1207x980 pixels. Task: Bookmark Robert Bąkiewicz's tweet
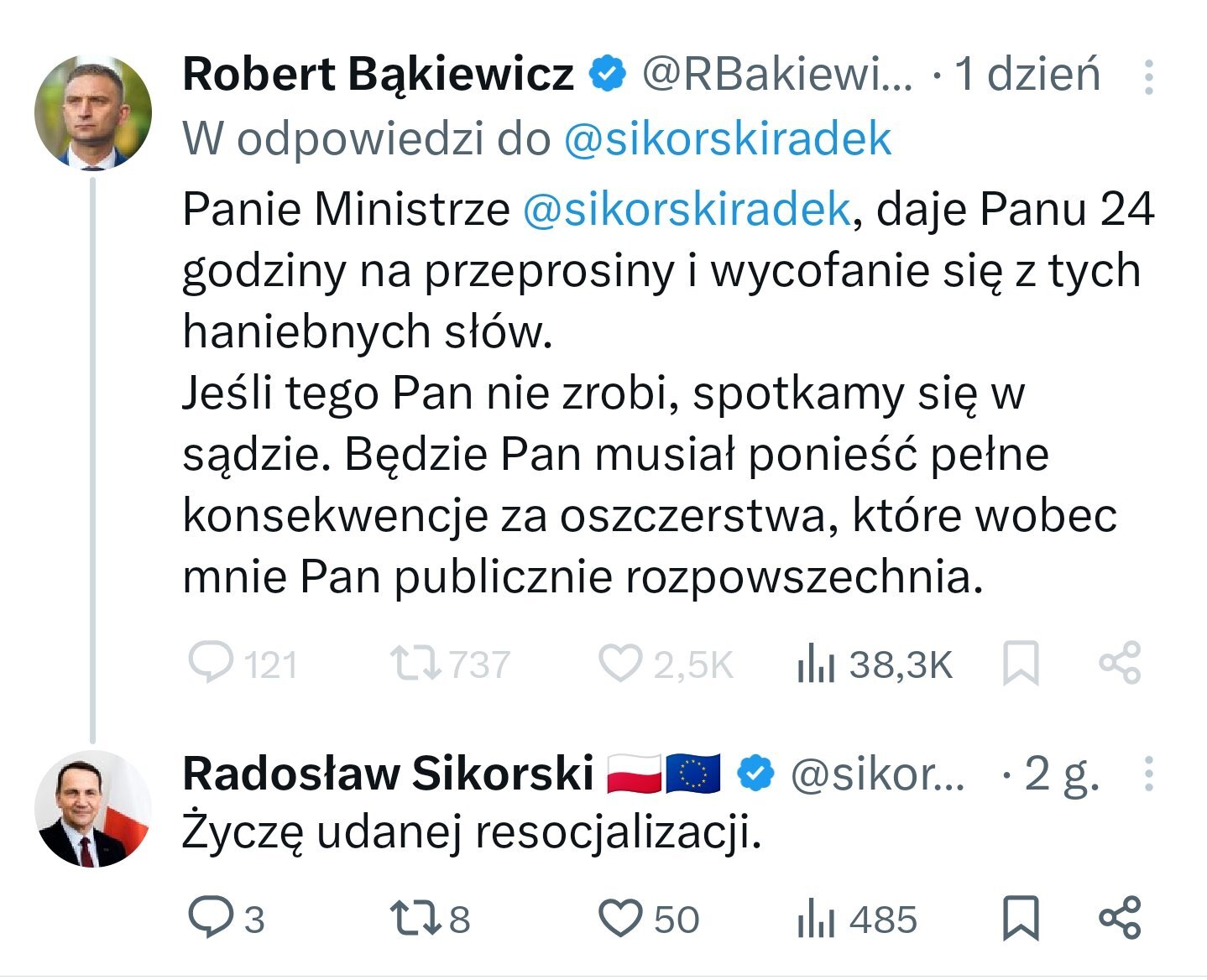click(1022, 663)
